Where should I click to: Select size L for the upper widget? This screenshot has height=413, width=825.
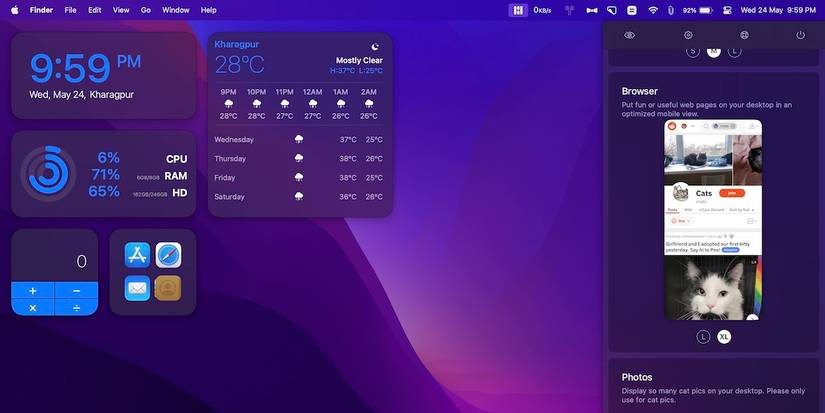pos(735,51)
